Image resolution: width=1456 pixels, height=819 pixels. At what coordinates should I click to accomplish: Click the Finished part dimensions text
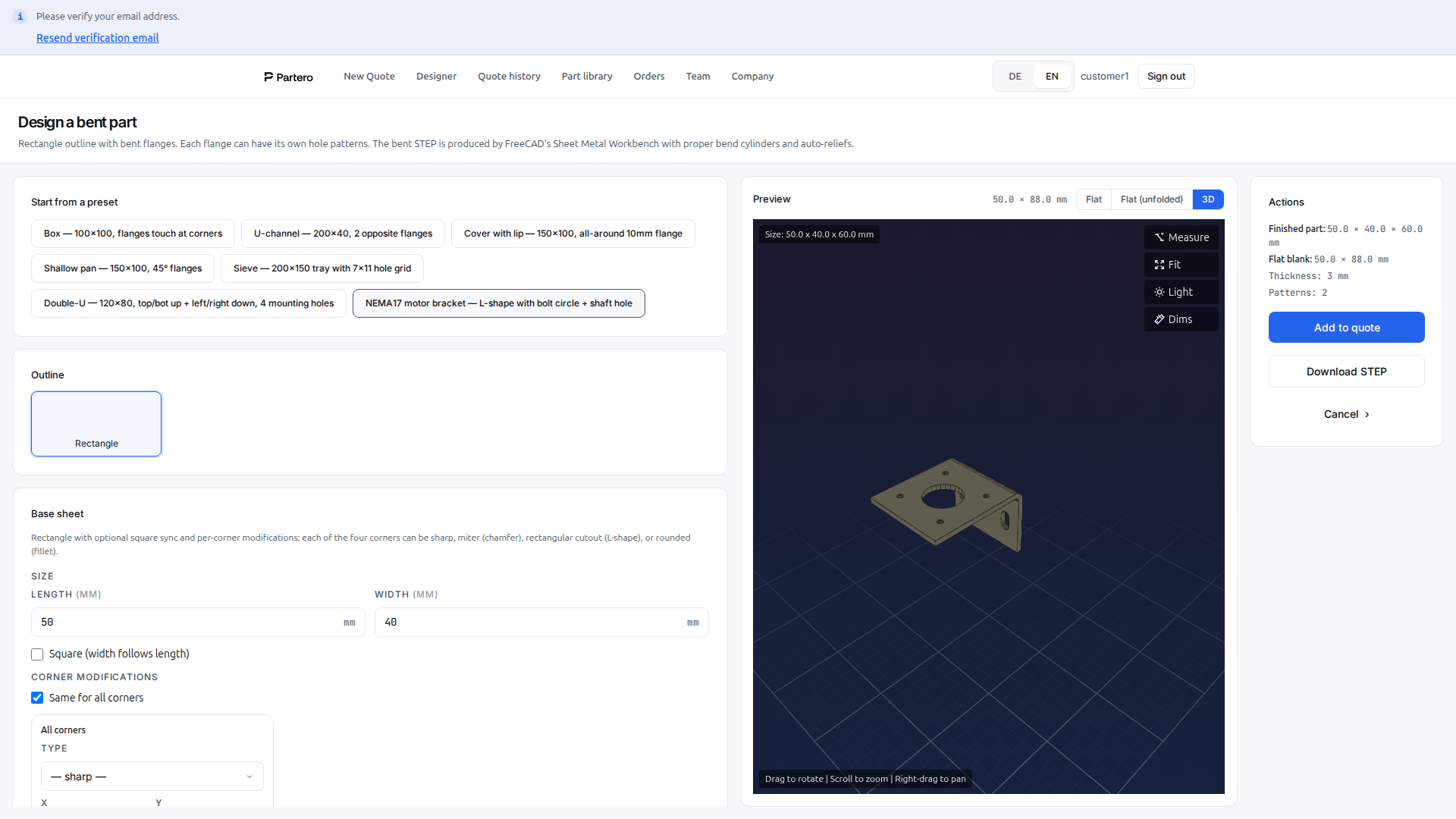click(1345, 235)
